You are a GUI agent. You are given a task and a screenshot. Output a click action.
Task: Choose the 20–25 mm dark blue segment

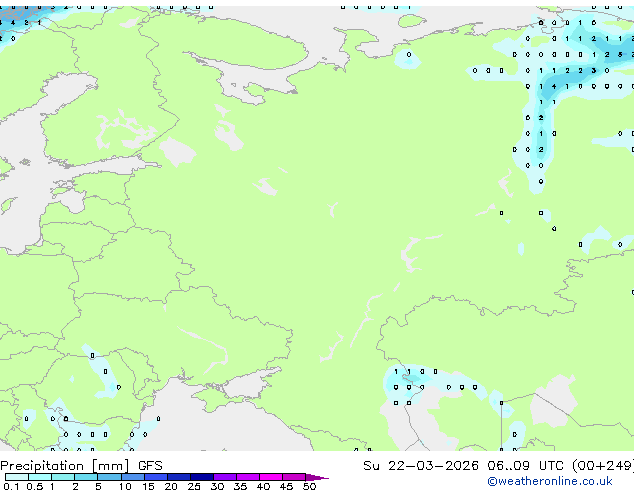pyautogui.click(x=178, y=477)
